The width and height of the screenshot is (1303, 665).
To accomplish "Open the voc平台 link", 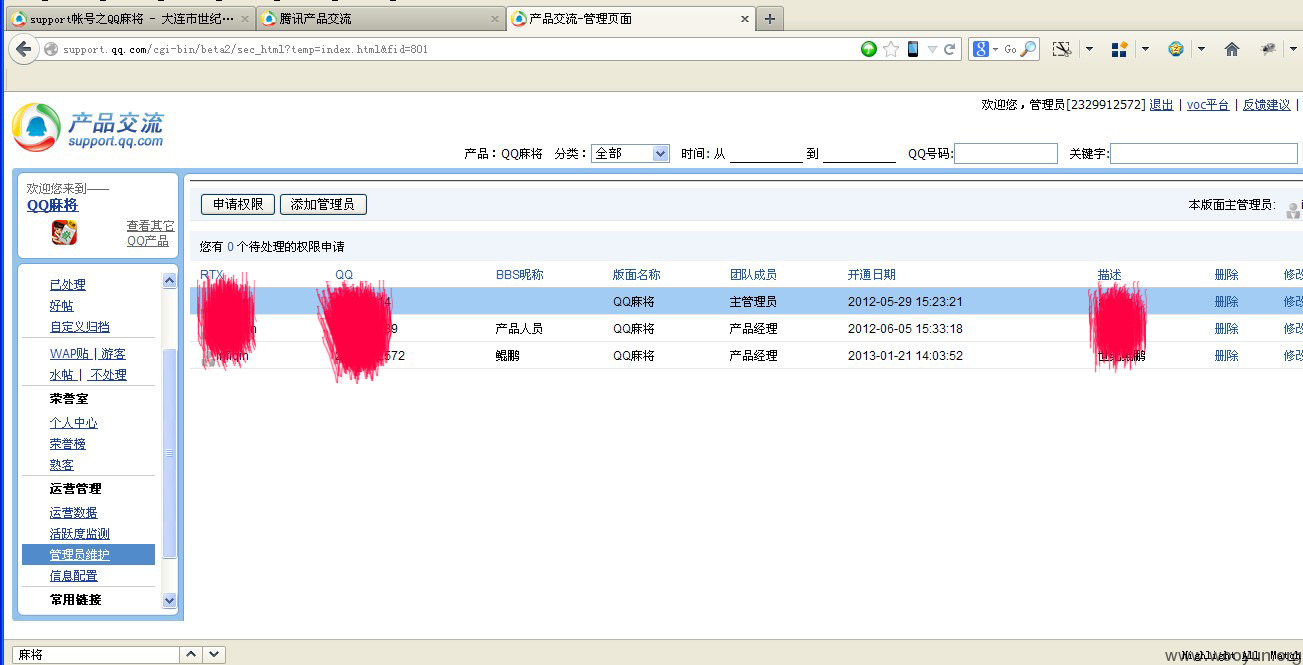I will 1208,105.
